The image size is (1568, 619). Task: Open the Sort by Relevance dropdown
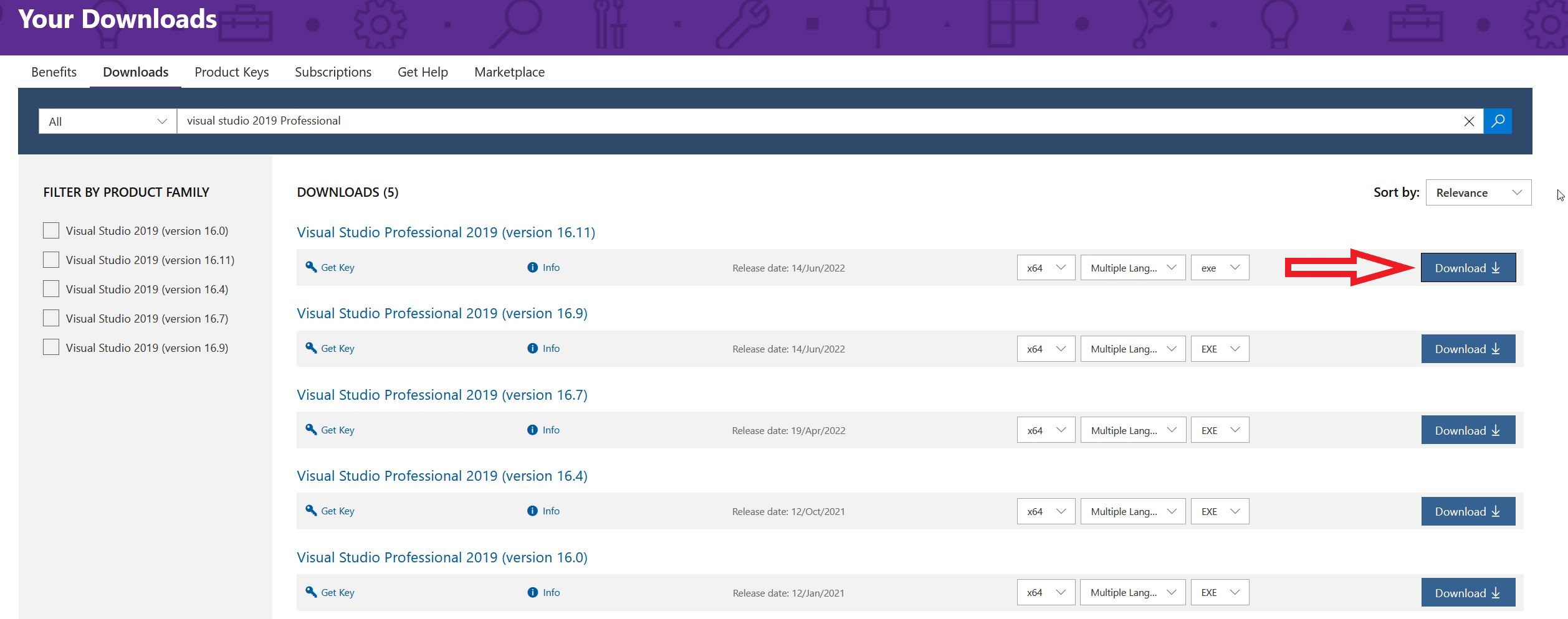(x=1478, y=193)
